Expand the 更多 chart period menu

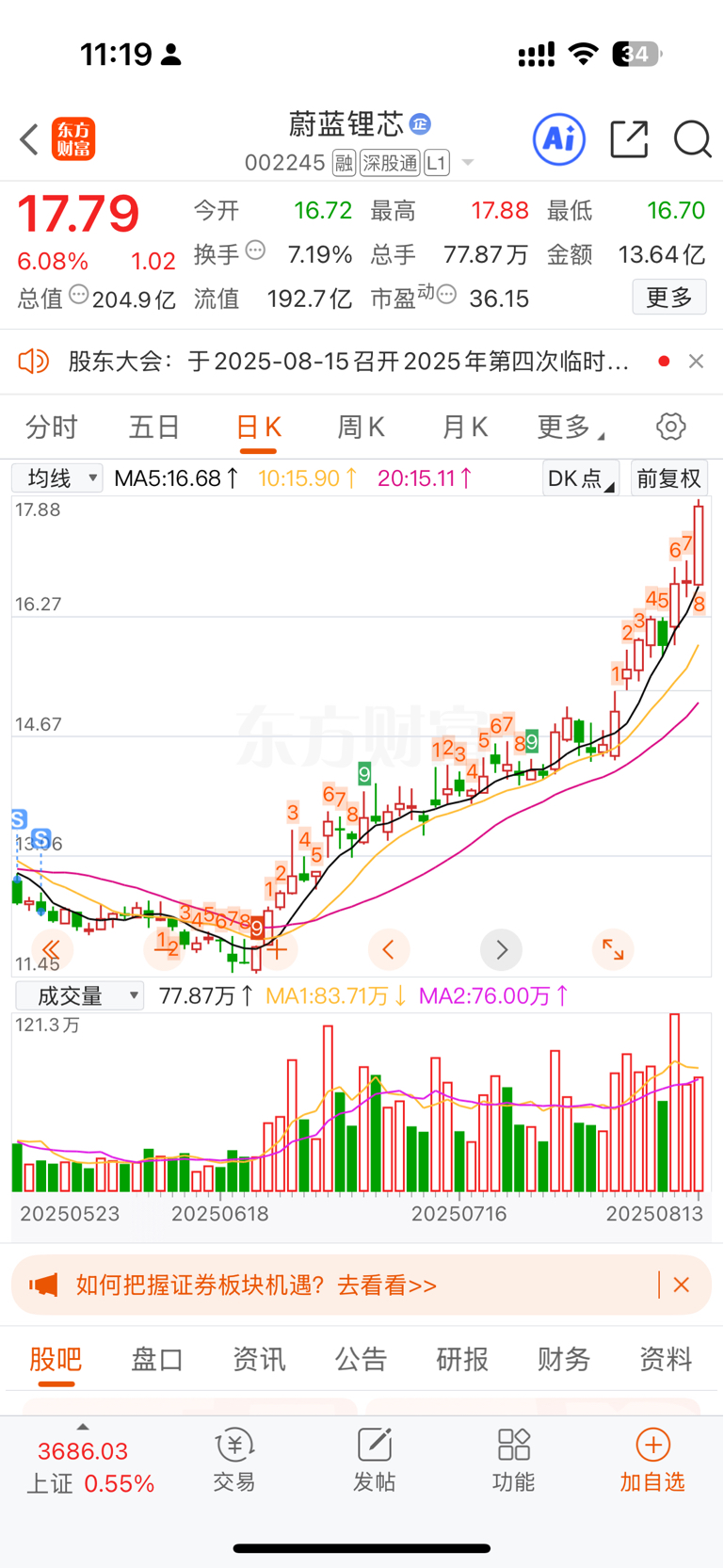pos(571,428)
